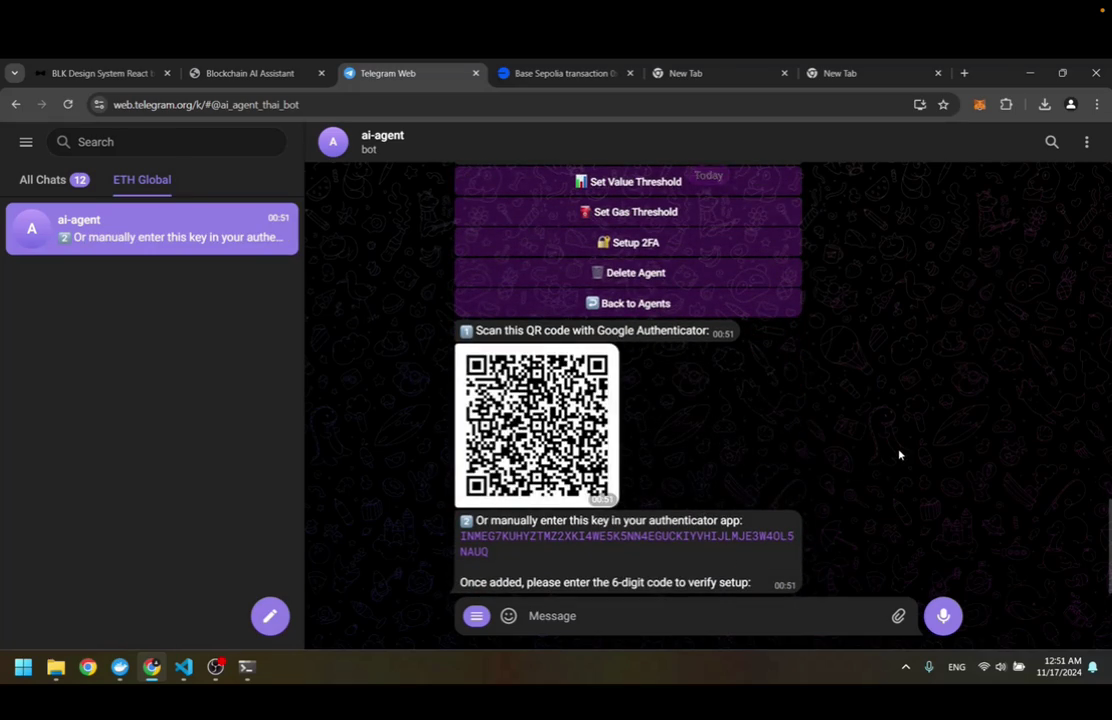Click the address bar URL
Viewport: 1112px width, 720px height.
click(206, 105)
